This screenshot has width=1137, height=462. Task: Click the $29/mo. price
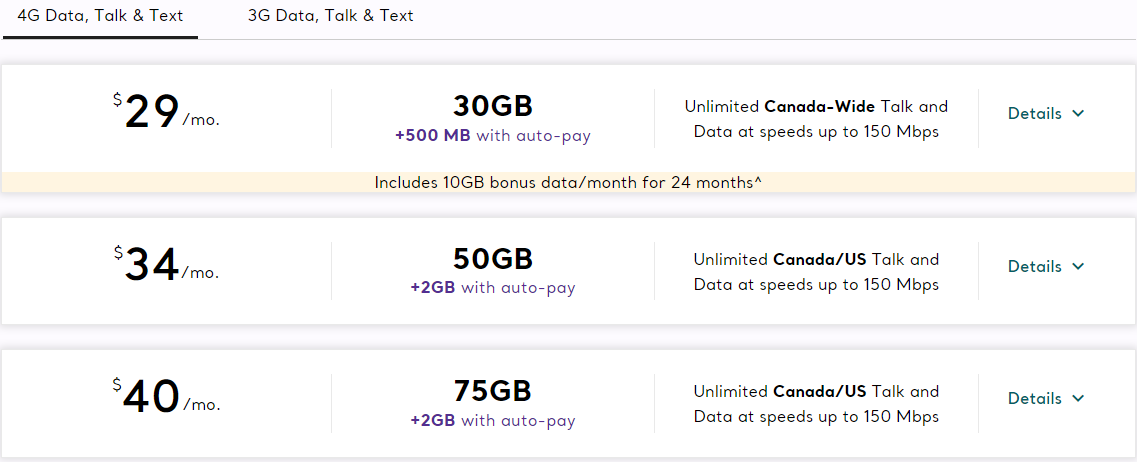(x=166, y=114)
